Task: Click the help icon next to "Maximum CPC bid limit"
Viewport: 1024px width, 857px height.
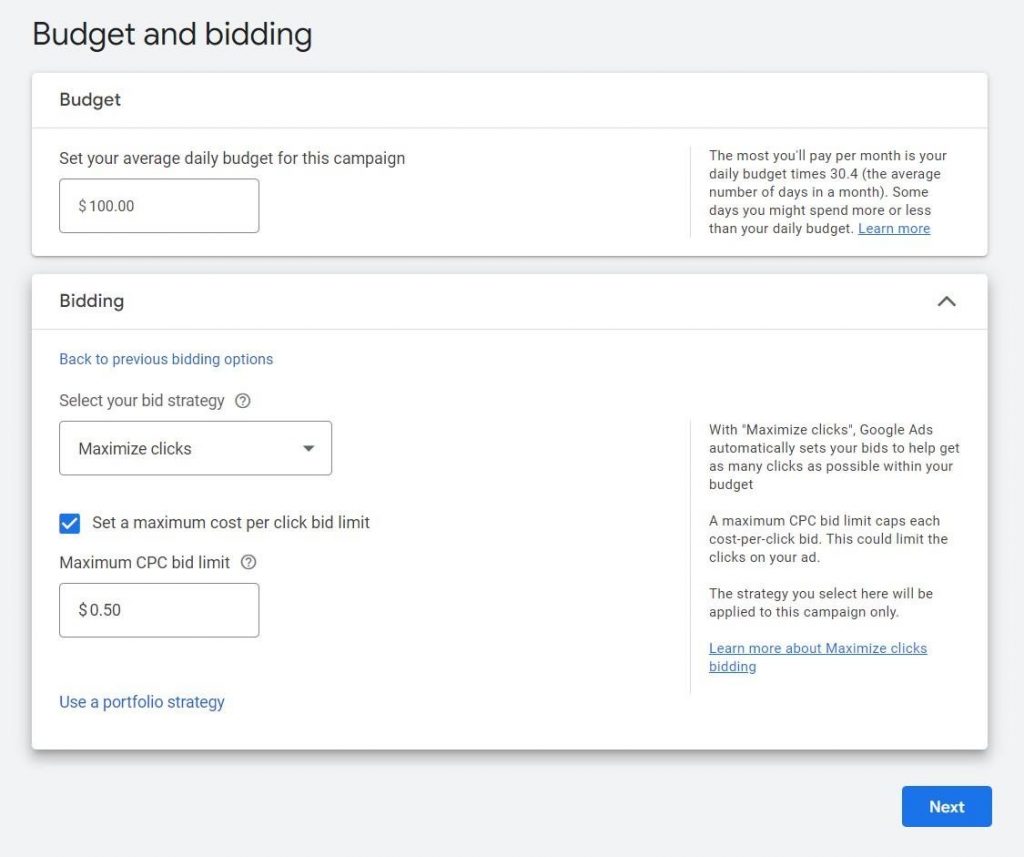Action: pyautogui.click(x=249, y=563)
